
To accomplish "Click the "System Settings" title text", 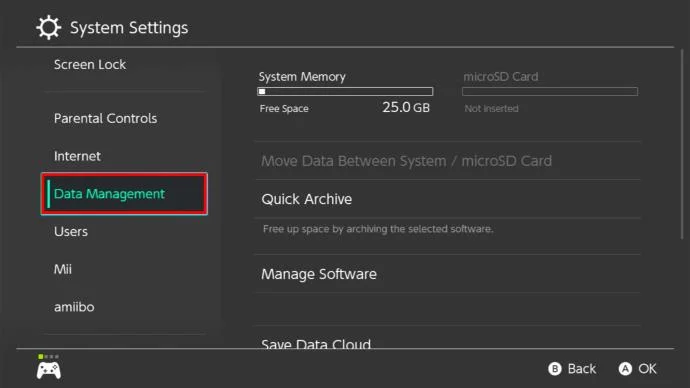I will click(x=129, y=28).
